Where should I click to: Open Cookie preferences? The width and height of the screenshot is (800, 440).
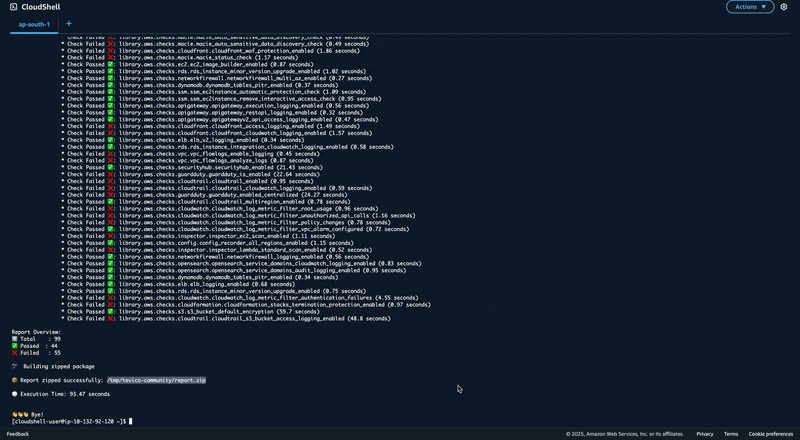(771, 434)
